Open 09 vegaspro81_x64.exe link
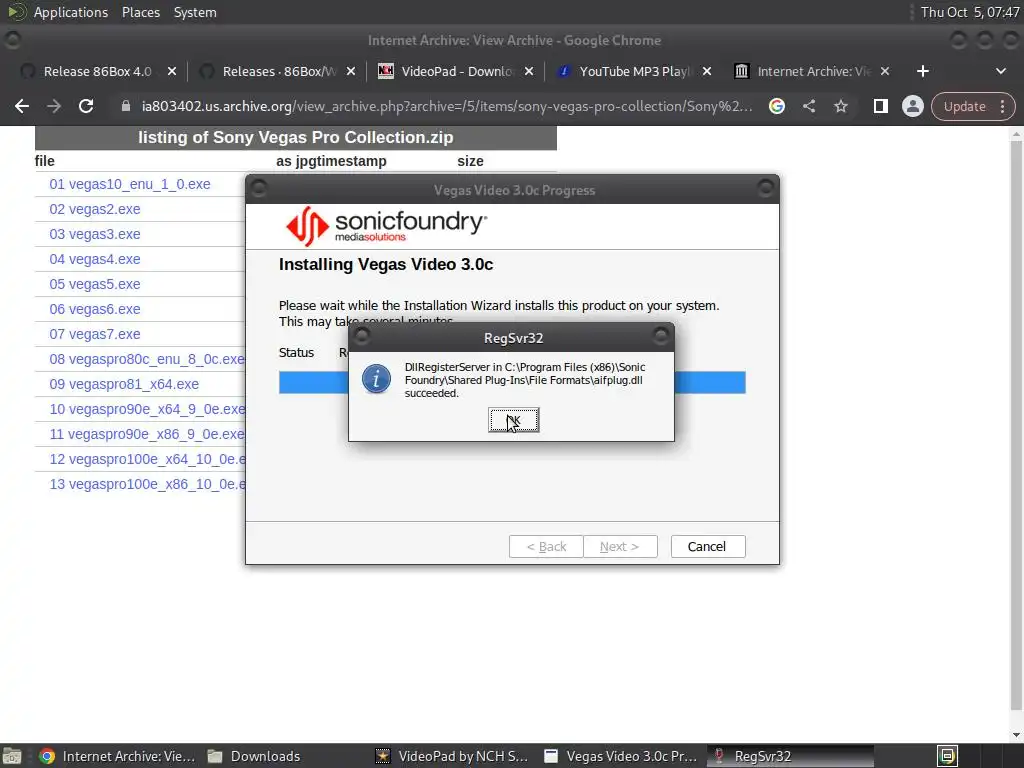Screen dimensions: 1024x768 (x=124, y=384)
